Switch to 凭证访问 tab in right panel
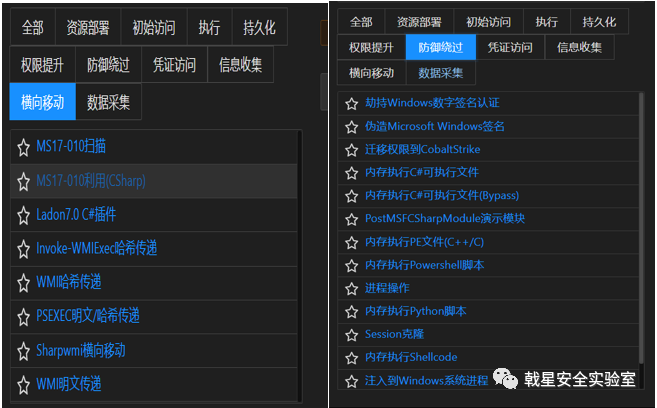The width and height of the screenshot is (657, 408). [x=510, y=47]
